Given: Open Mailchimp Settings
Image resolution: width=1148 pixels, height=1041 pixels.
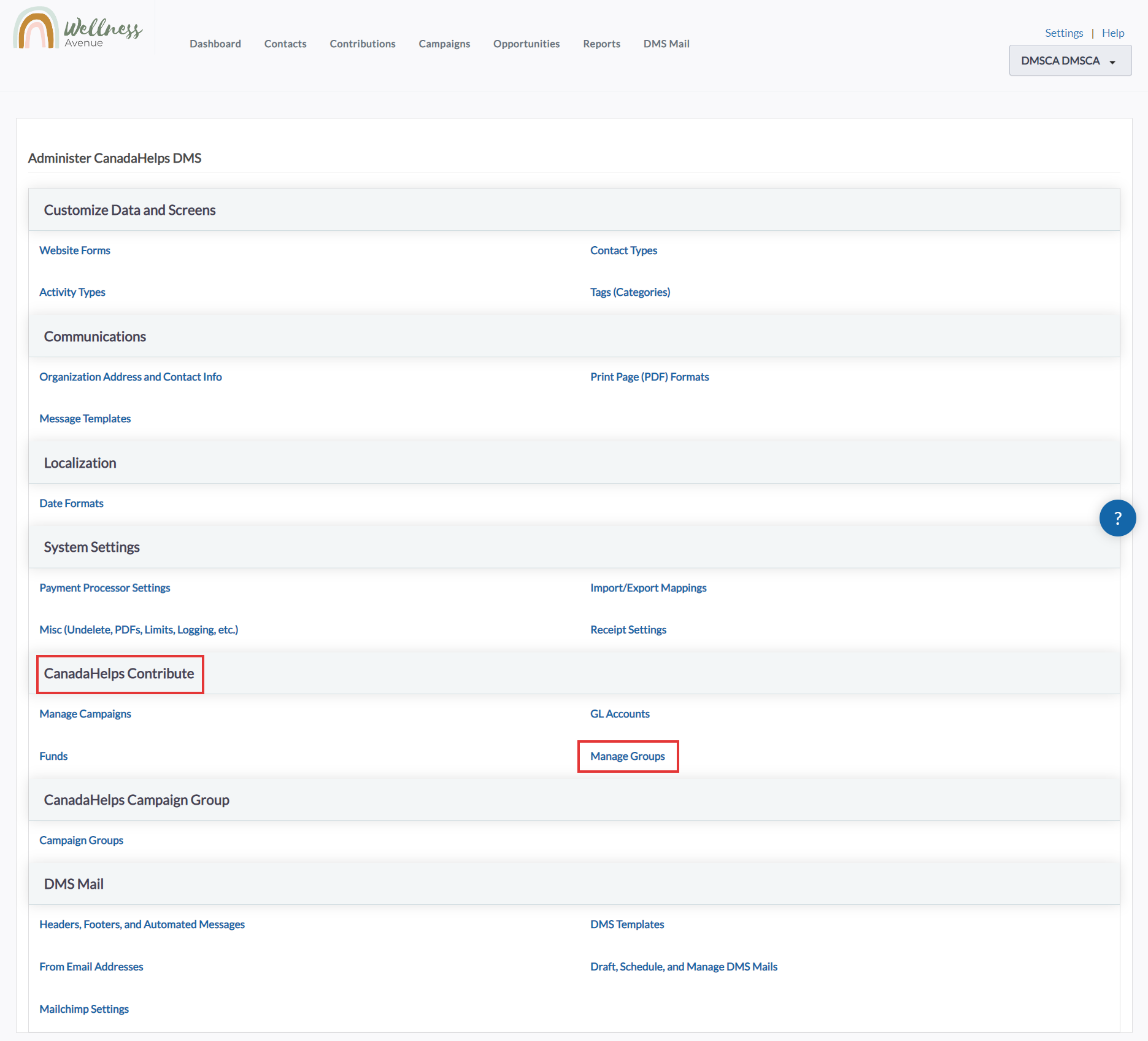Looking at the screenshot, I should click(x=84, y=1009).
